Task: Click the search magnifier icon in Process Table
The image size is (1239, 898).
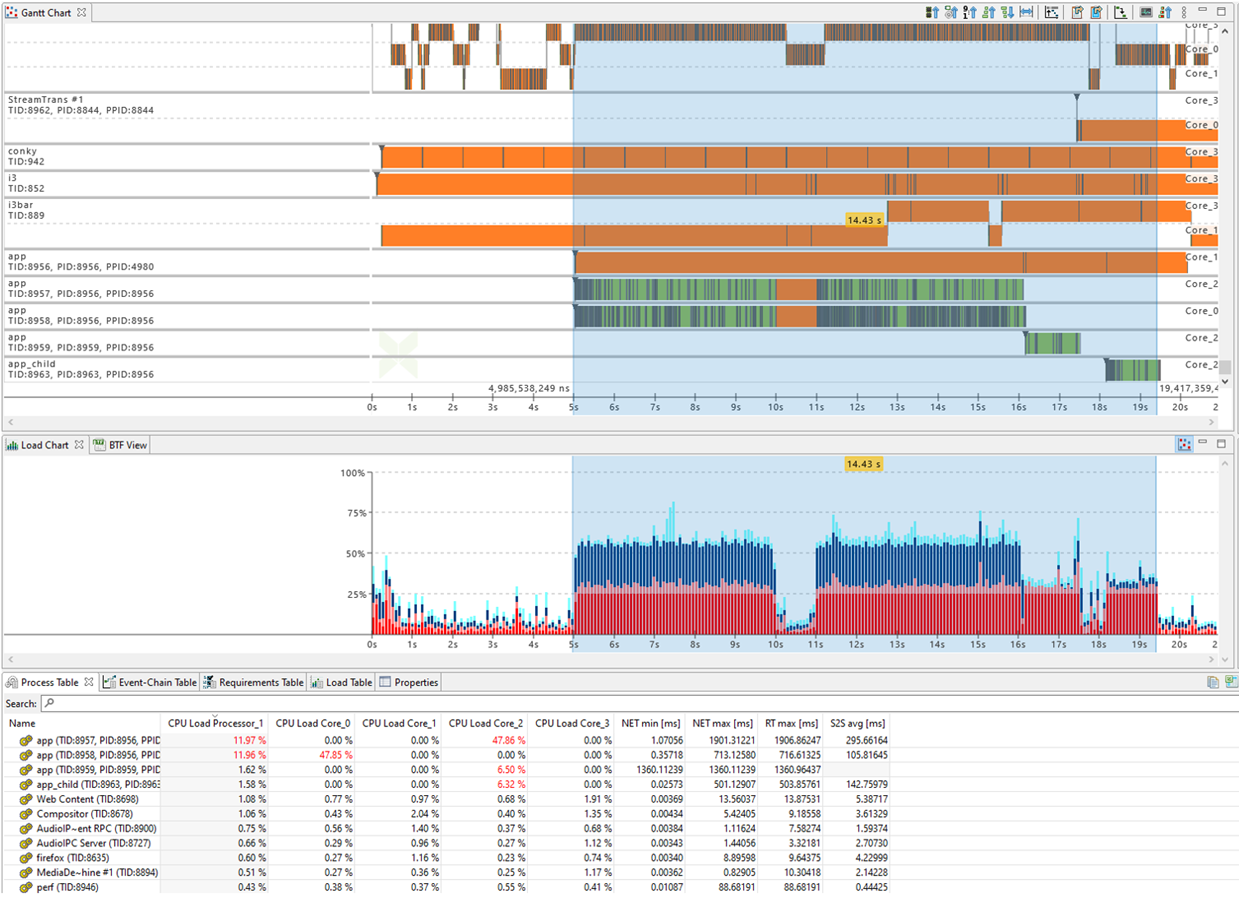Action: [x=48, y=704]
